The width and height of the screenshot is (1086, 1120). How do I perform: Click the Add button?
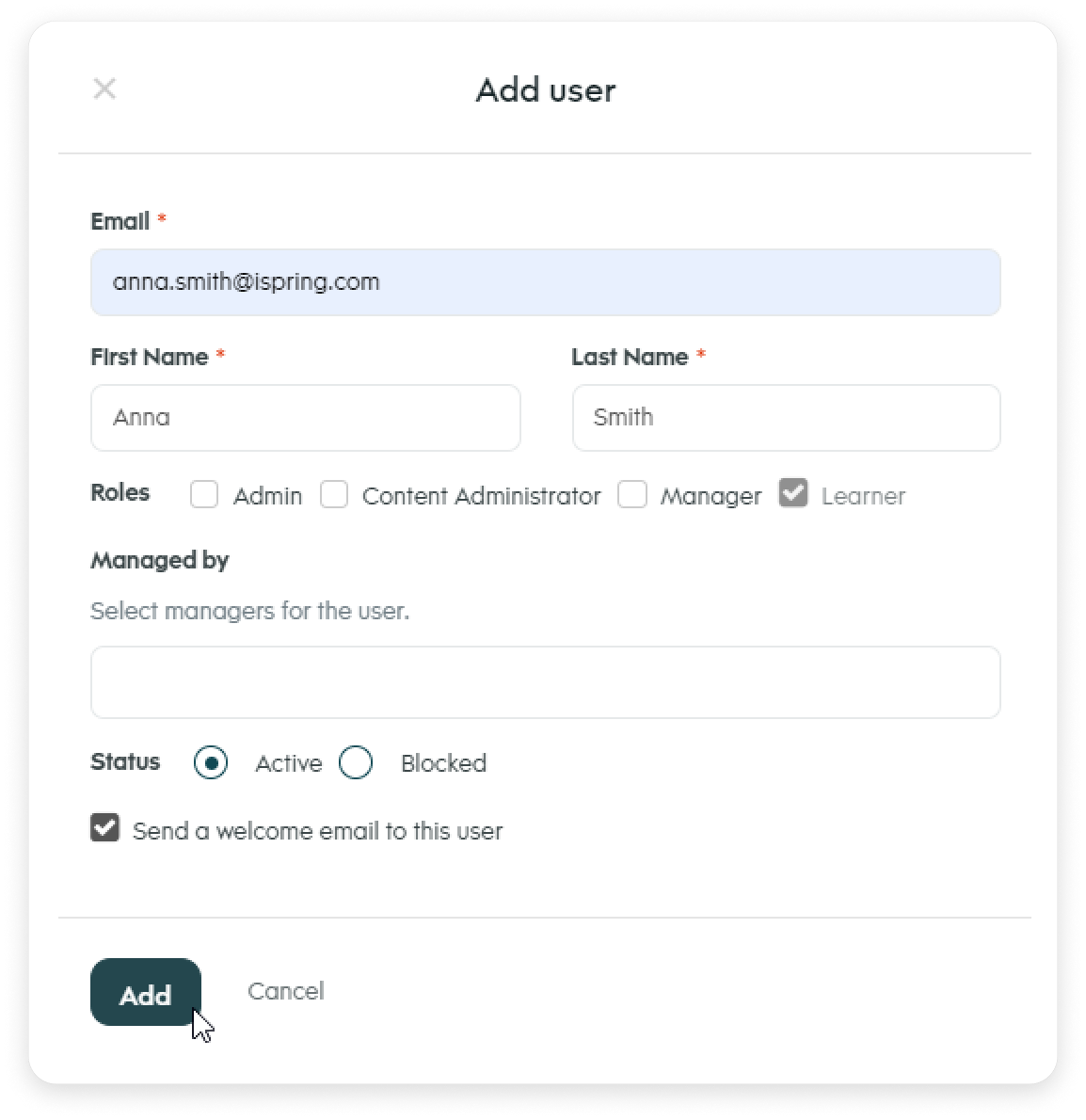[146, 992]
